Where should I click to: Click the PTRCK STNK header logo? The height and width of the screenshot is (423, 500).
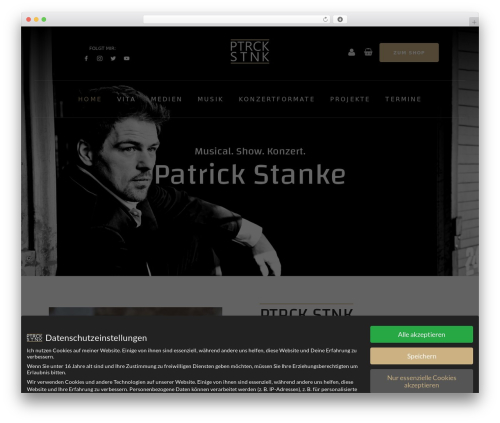(x=250, y=51)
